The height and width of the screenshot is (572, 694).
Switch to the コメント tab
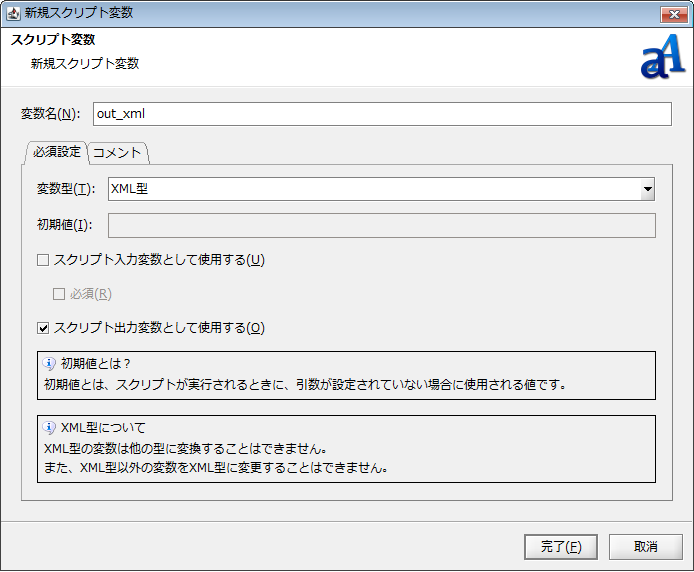tap(117, 153)
